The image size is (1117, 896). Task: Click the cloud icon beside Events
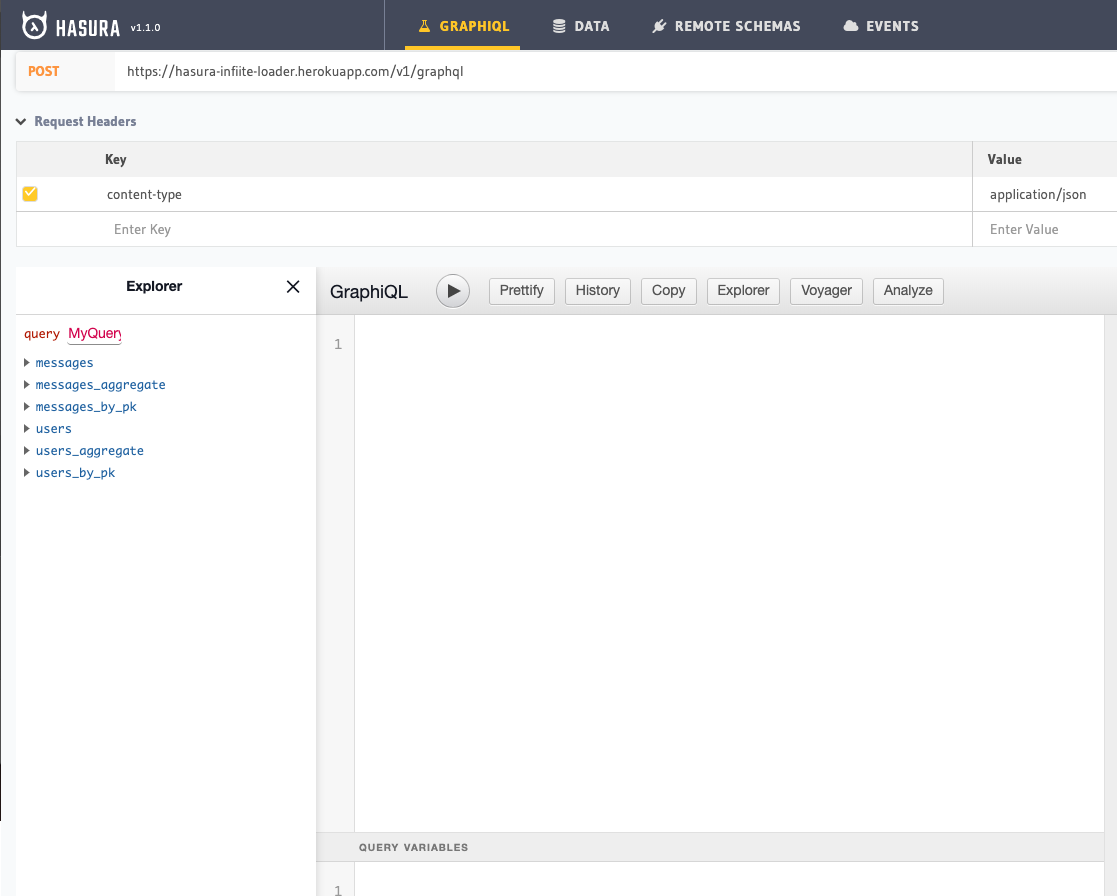tap(851, 27)
